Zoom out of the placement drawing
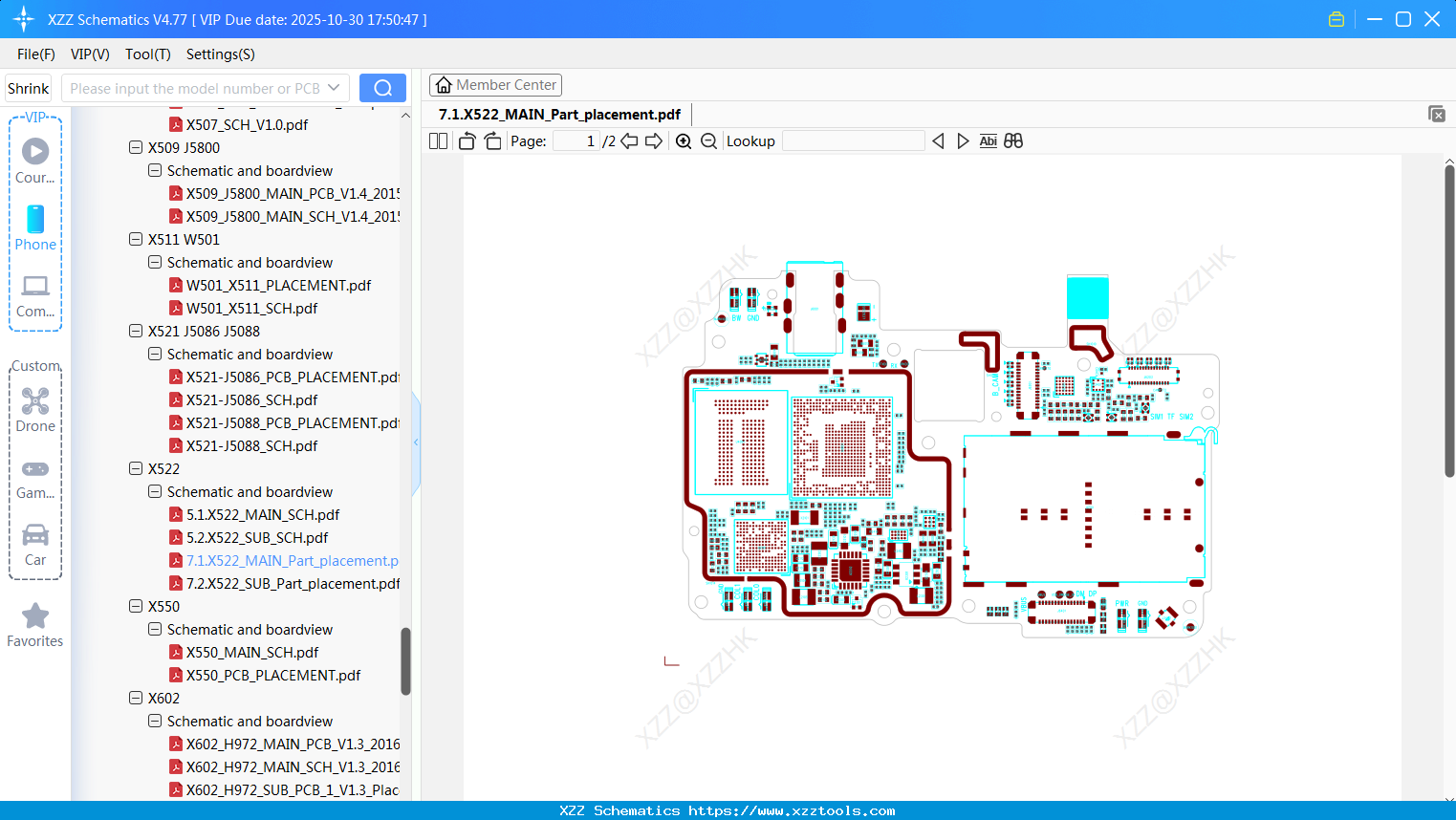This screenshot has height=820, width=1456. (x=707, y=140)
